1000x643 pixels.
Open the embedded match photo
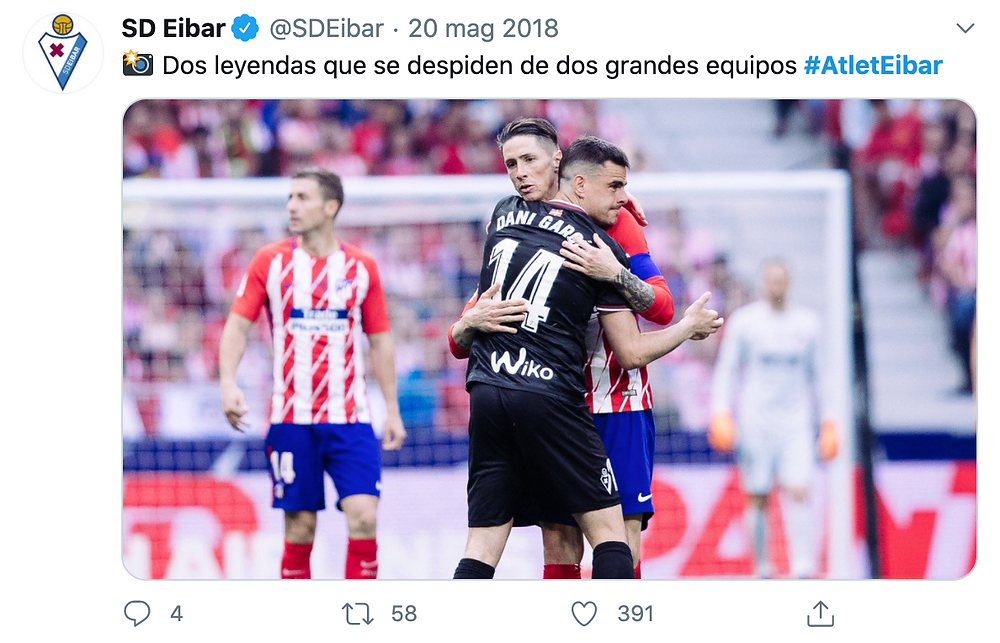click(549, 339)
